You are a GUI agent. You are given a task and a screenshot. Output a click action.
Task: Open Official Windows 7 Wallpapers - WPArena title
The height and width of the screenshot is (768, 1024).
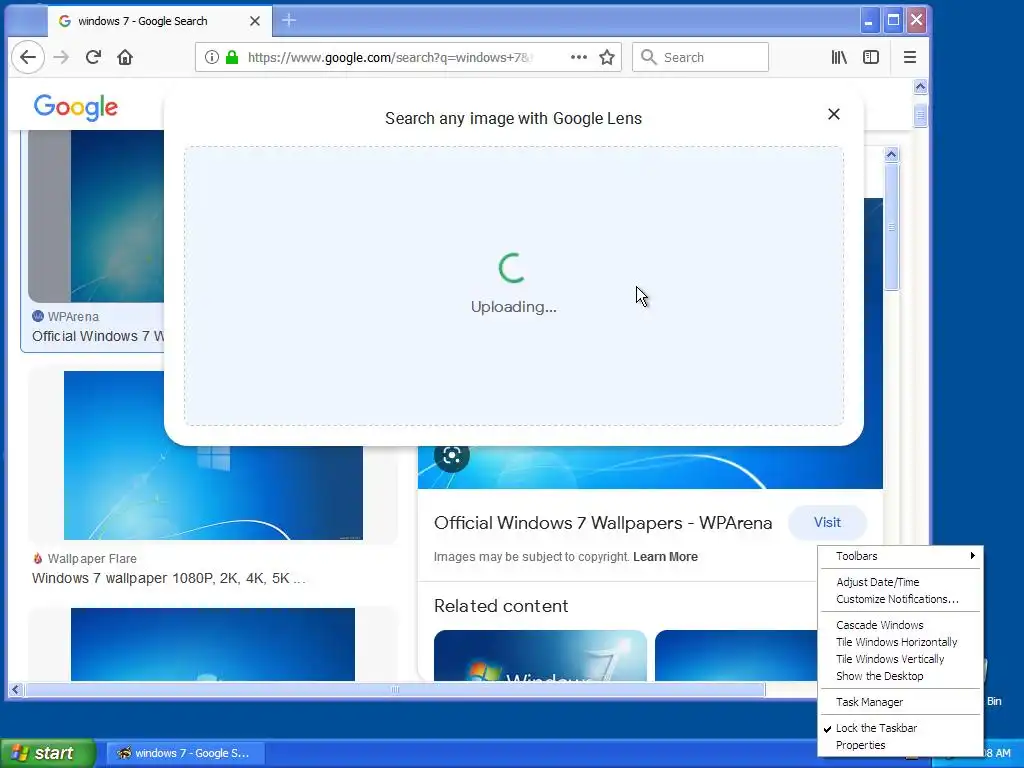[x=603, y=523]
